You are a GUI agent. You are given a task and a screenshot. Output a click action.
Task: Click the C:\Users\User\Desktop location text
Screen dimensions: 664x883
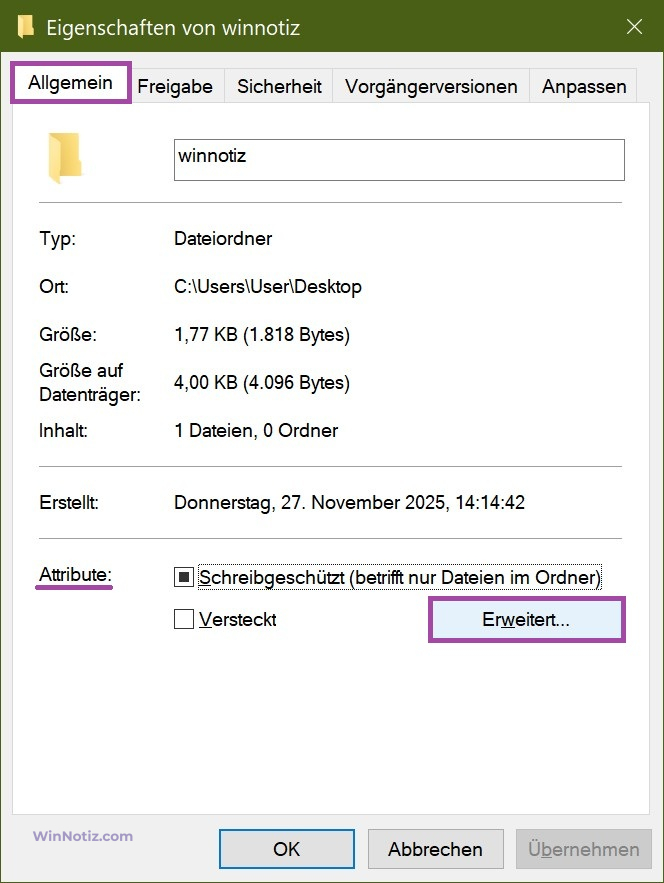[268, 287]
